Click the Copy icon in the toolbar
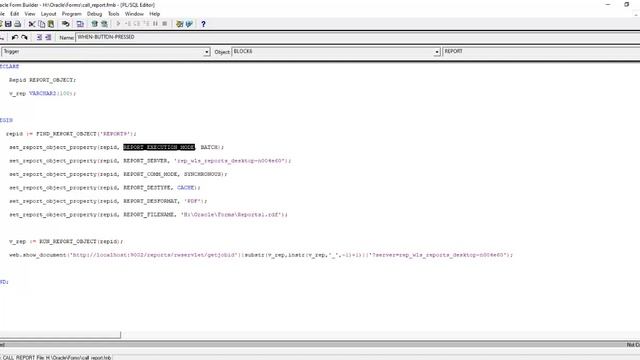The image size is (640, 360). 42,24
